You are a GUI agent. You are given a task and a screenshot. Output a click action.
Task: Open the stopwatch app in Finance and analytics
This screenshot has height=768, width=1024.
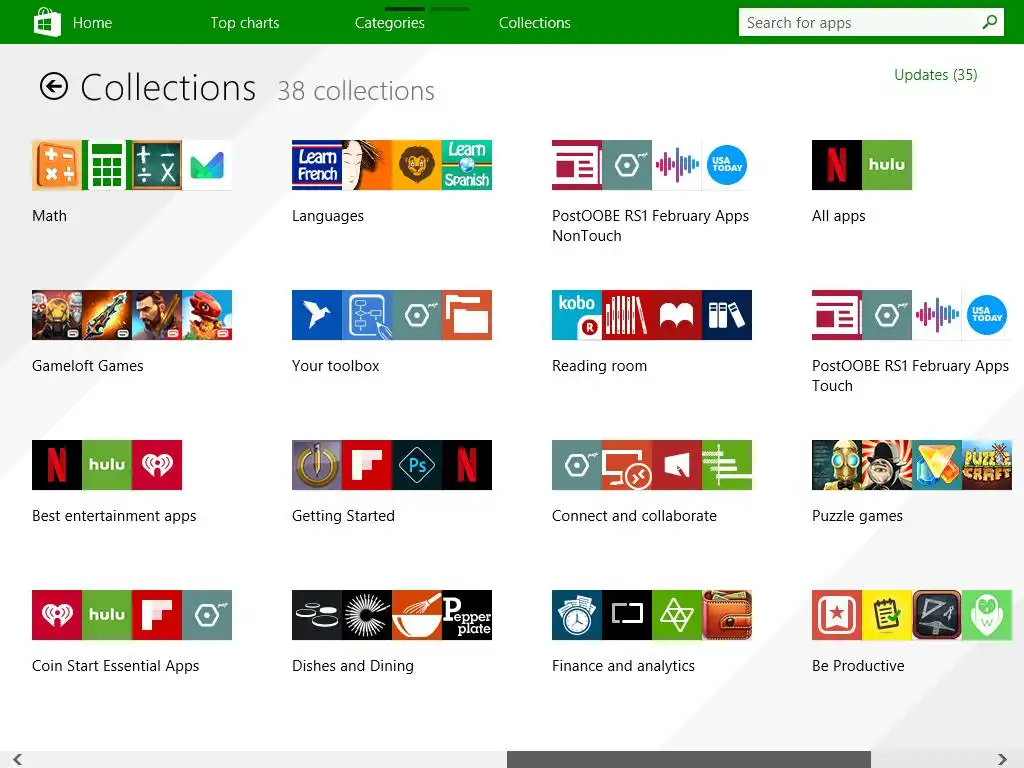click(577, 615)
